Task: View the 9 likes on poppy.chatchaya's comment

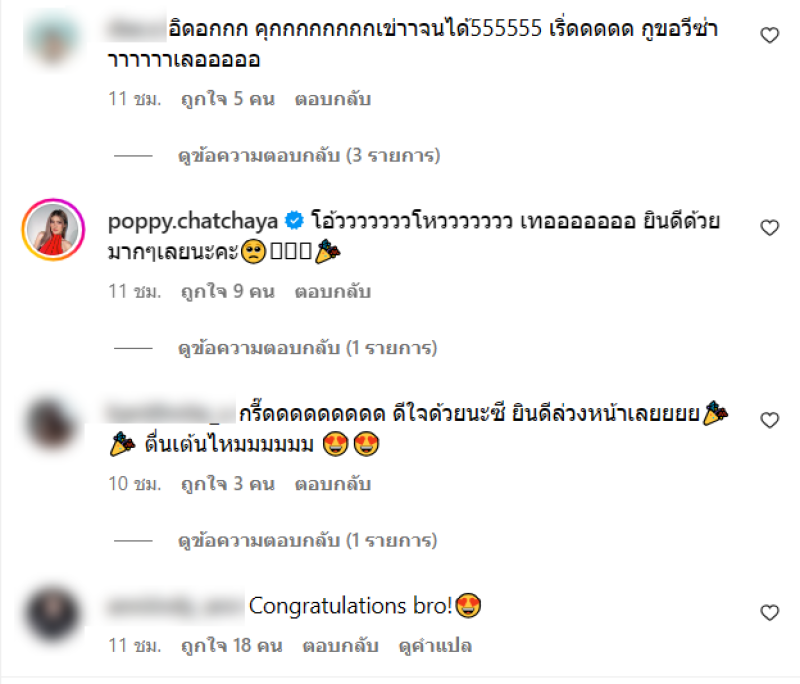Action: point(228,292)
